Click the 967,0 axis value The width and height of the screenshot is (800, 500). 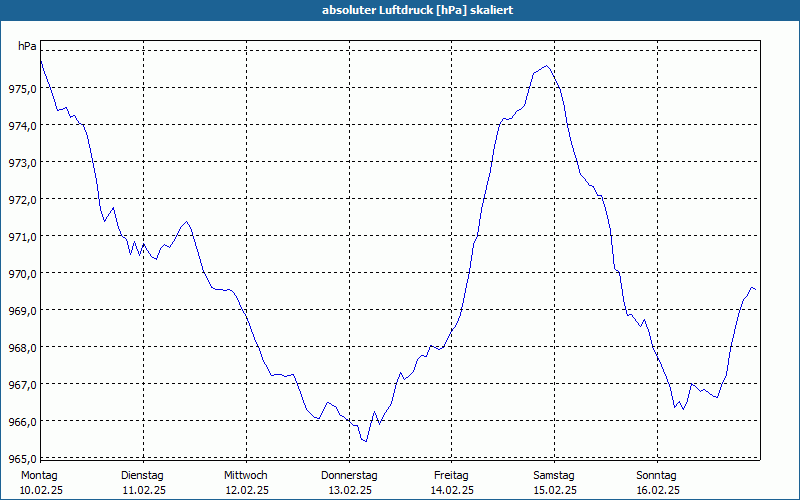[x=22, y=385]
